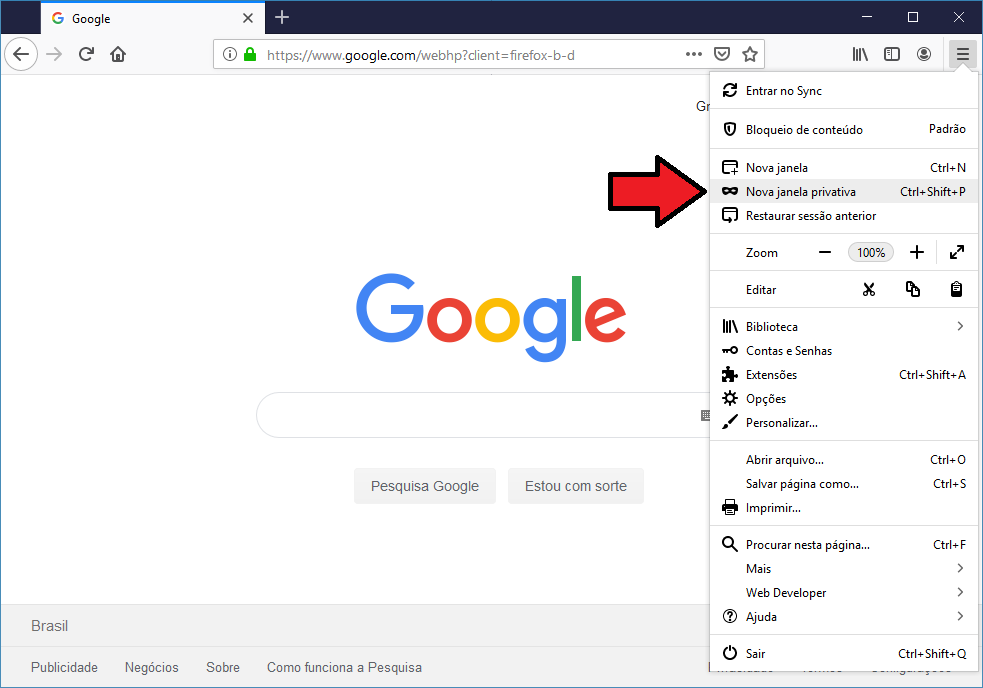Open the Negócios footer link
The width and height of the screenshot is (983, 688).
pyautogui.click(x=152, y=667)
